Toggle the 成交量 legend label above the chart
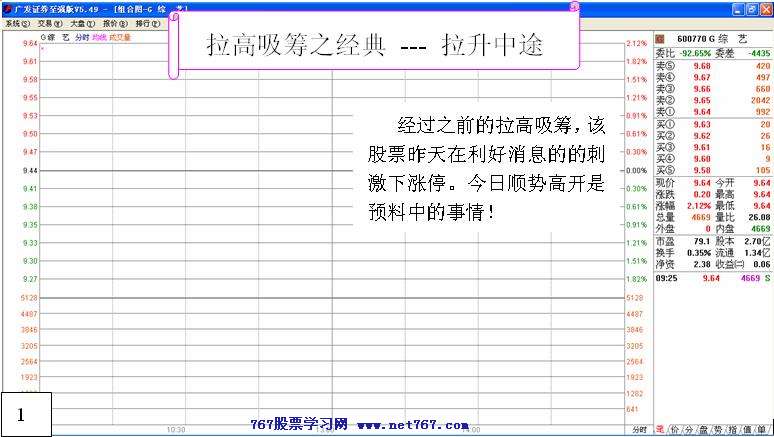Screen dimensions: 774x437 pos(120,37)
